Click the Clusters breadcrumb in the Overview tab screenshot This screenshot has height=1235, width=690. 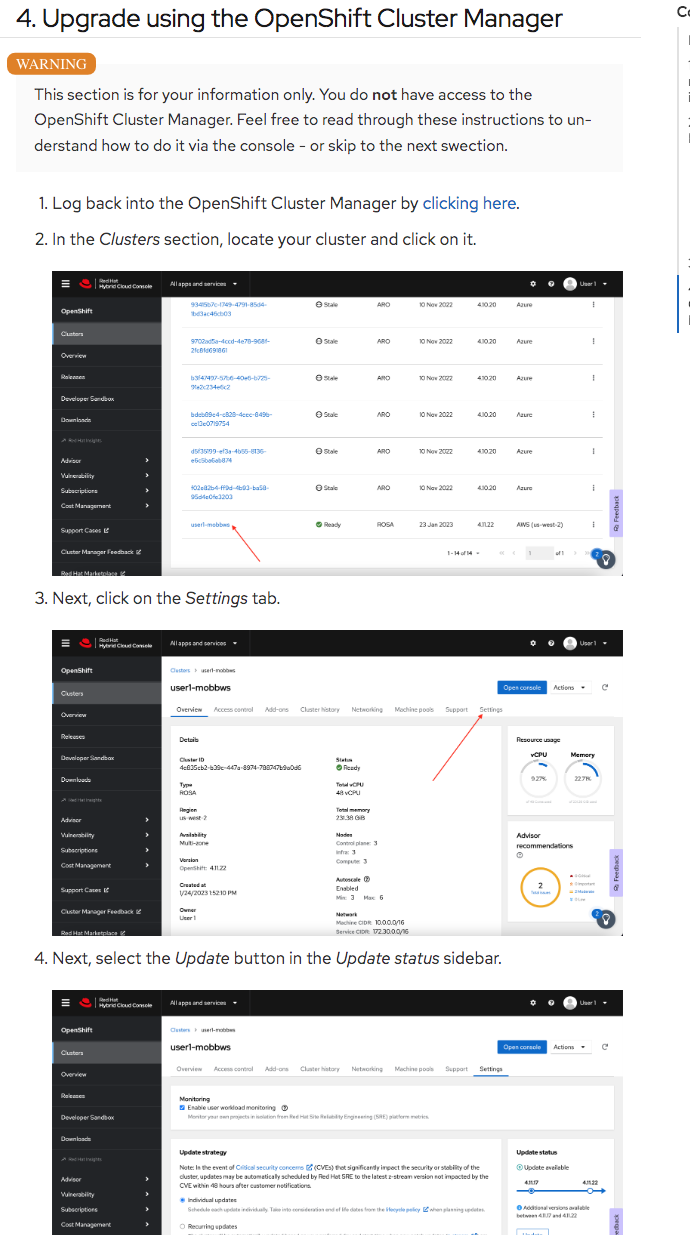180,670
